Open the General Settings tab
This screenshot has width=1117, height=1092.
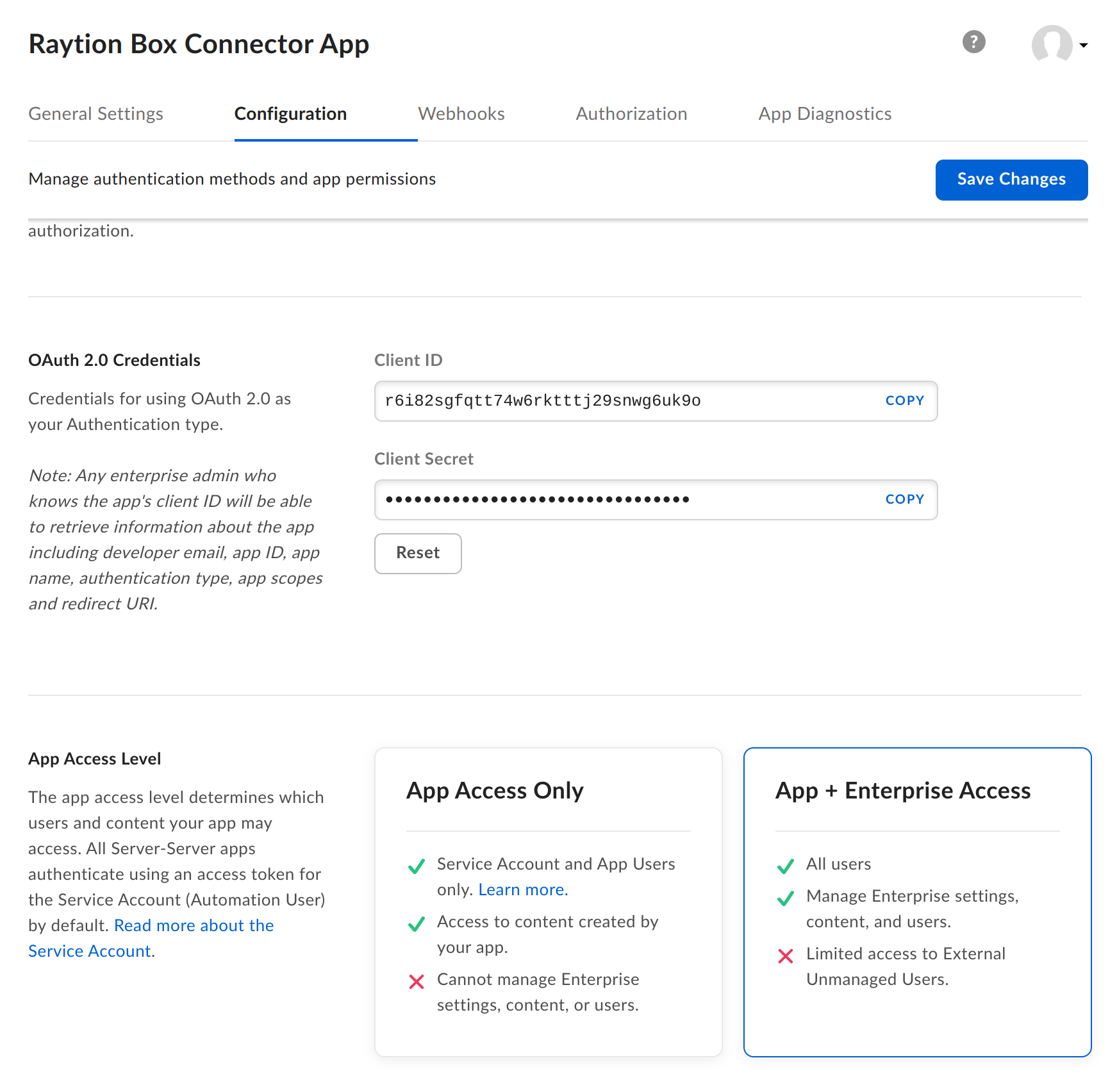pyautogui.click(x=96, y=114)
